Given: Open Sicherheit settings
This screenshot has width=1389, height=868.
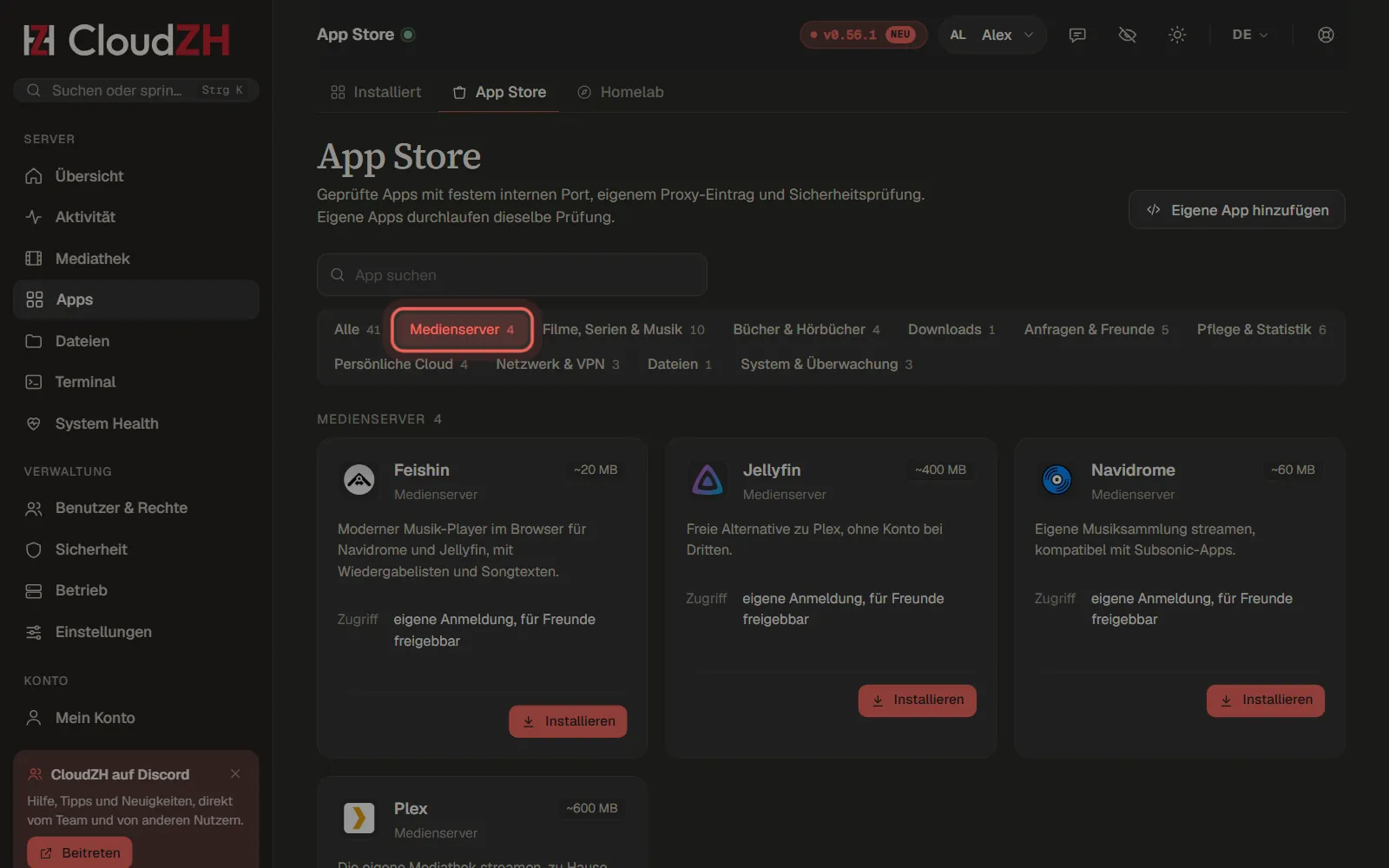Looking at the screenshot, I should pos(136,549).
